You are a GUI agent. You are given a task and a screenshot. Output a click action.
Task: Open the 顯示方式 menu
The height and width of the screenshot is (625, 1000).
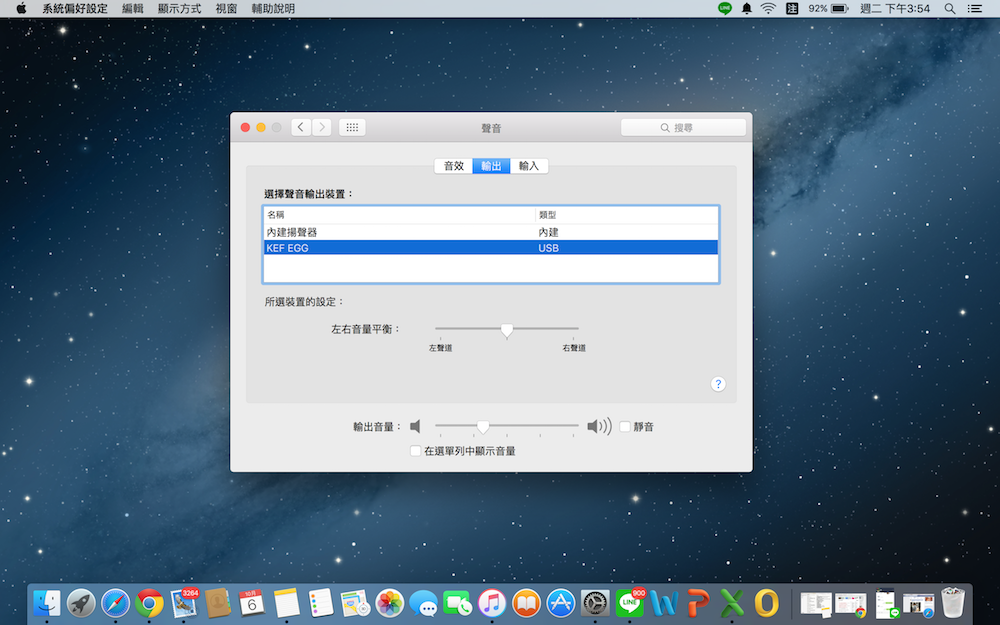click(x=179, y=8)
